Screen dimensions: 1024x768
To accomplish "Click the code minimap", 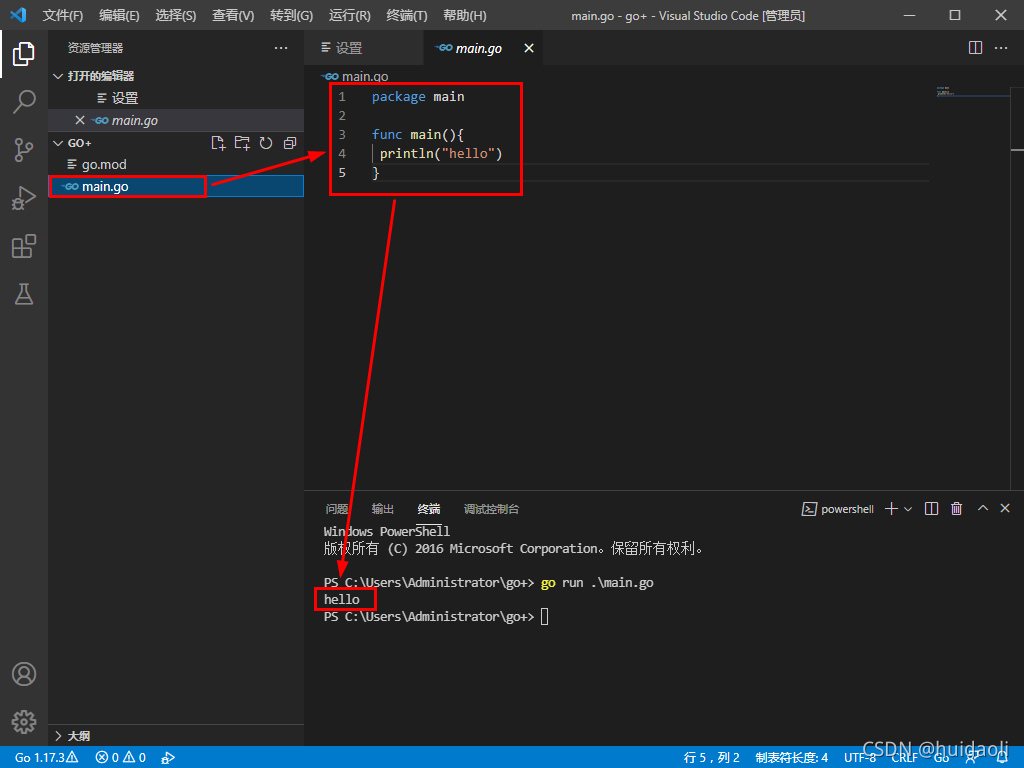I will click(x=972, y=91).
